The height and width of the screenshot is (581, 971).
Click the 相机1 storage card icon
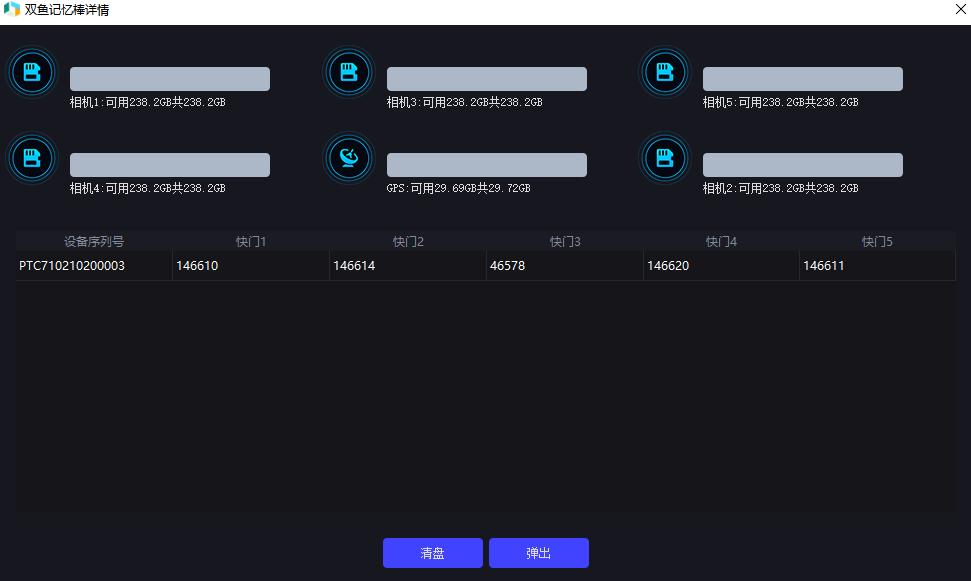pyautogui.click(x=32, y=72)
